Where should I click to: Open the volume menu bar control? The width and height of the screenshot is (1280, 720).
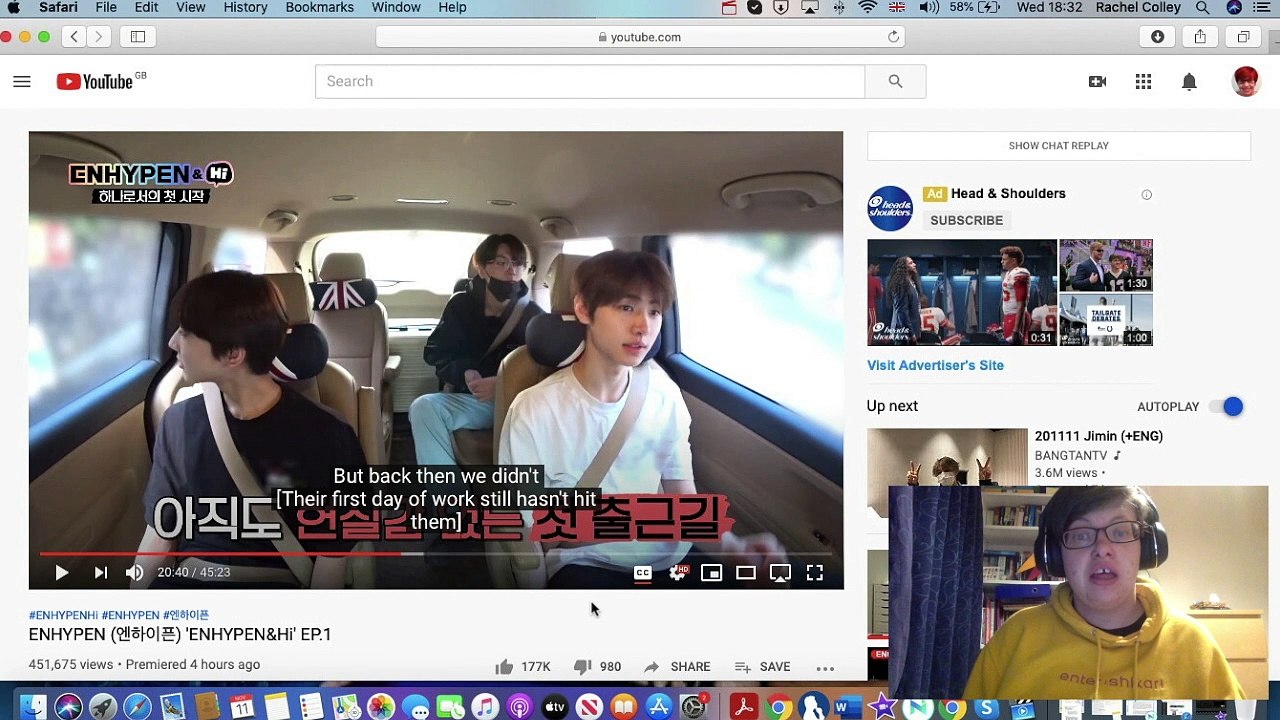pos(928,7)
